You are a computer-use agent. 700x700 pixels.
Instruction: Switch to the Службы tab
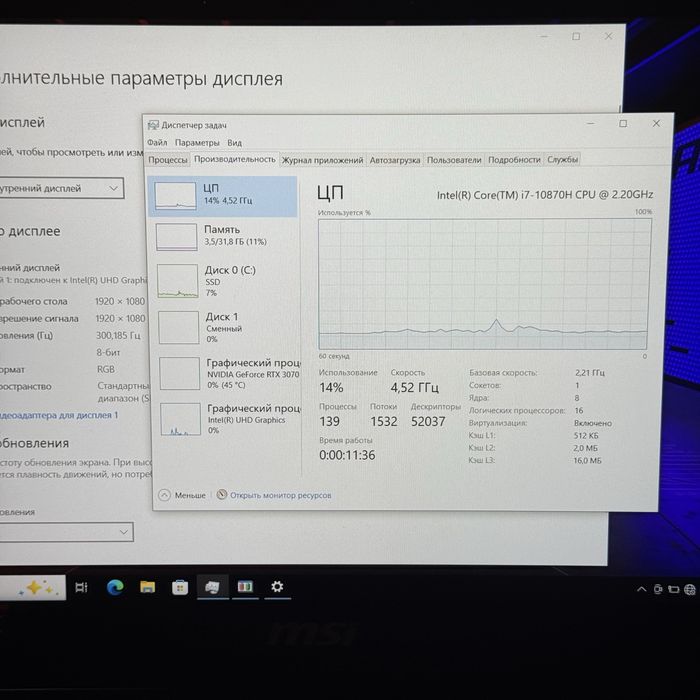562,159
